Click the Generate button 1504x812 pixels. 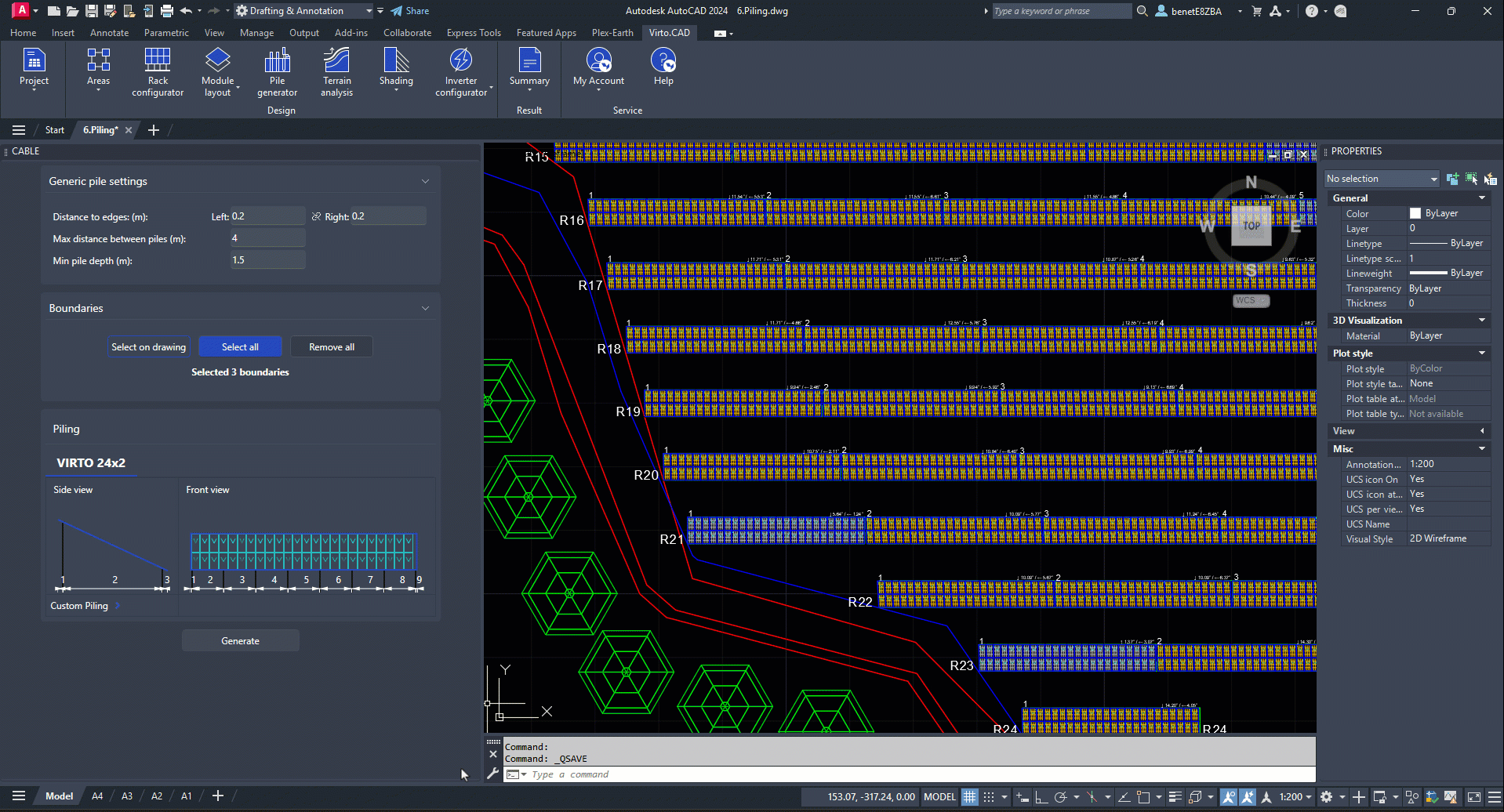[240, 641]
